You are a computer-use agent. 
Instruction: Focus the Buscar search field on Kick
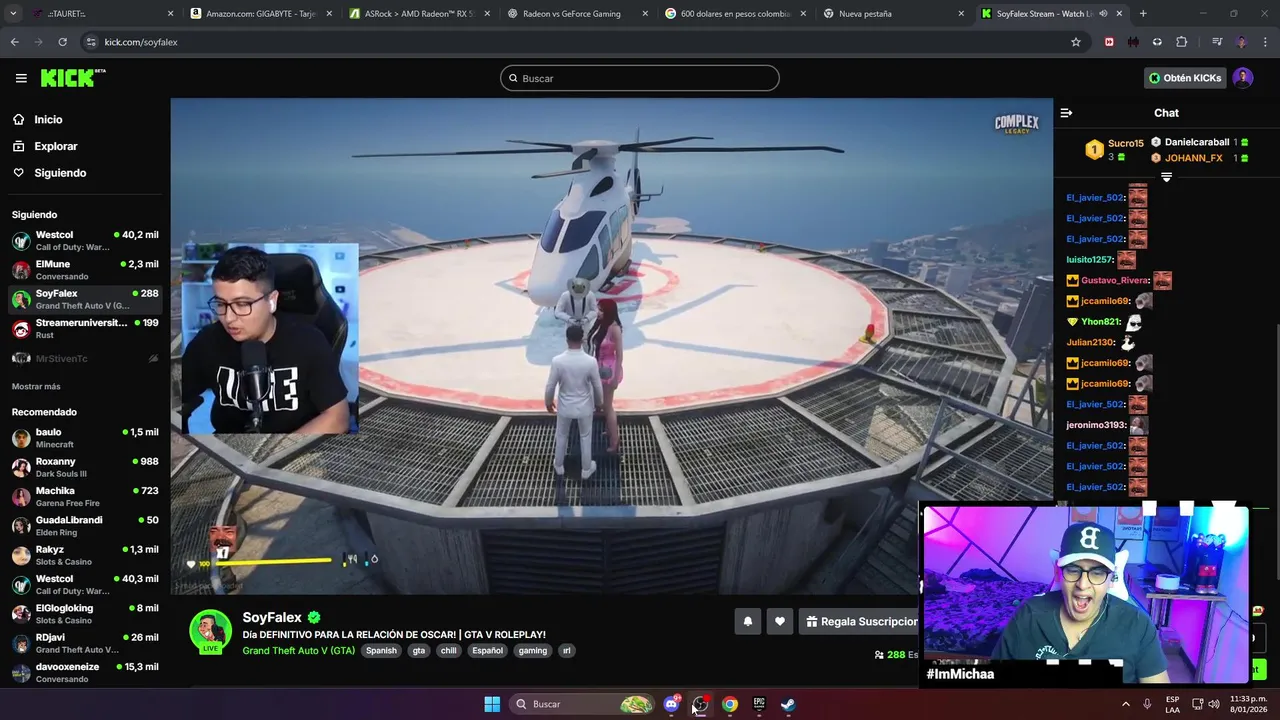tap(639, 78)
